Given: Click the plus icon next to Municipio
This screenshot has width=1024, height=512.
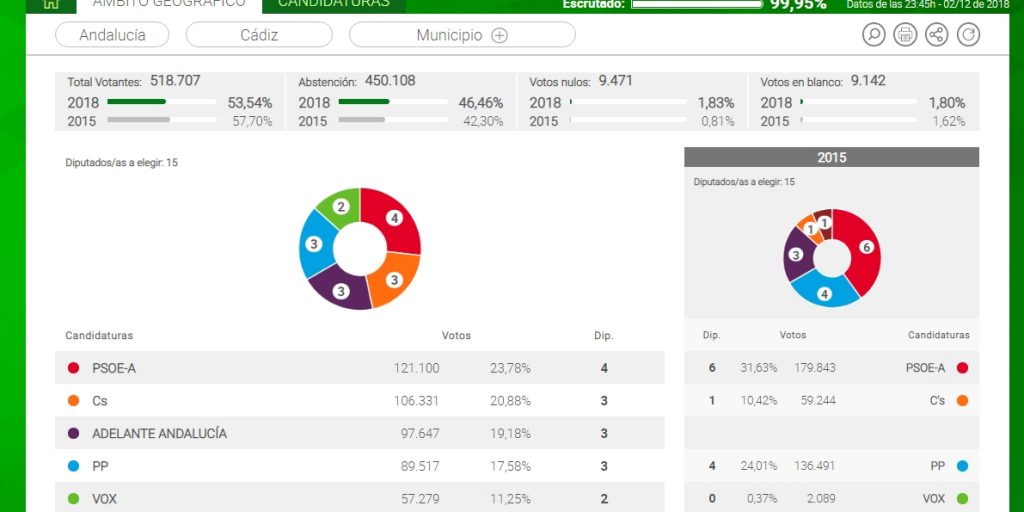Looking at the screenshot, I should coord(500,35).
